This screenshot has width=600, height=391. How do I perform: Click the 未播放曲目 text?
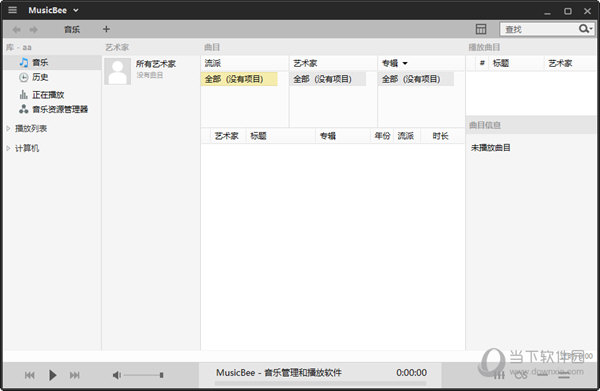[491, 148]
